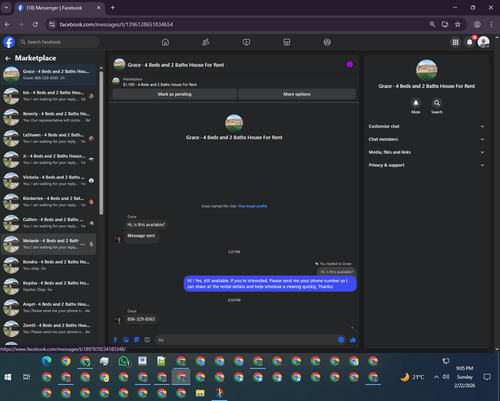
Task: Click More options button
Action: click(x=297, y=94)
